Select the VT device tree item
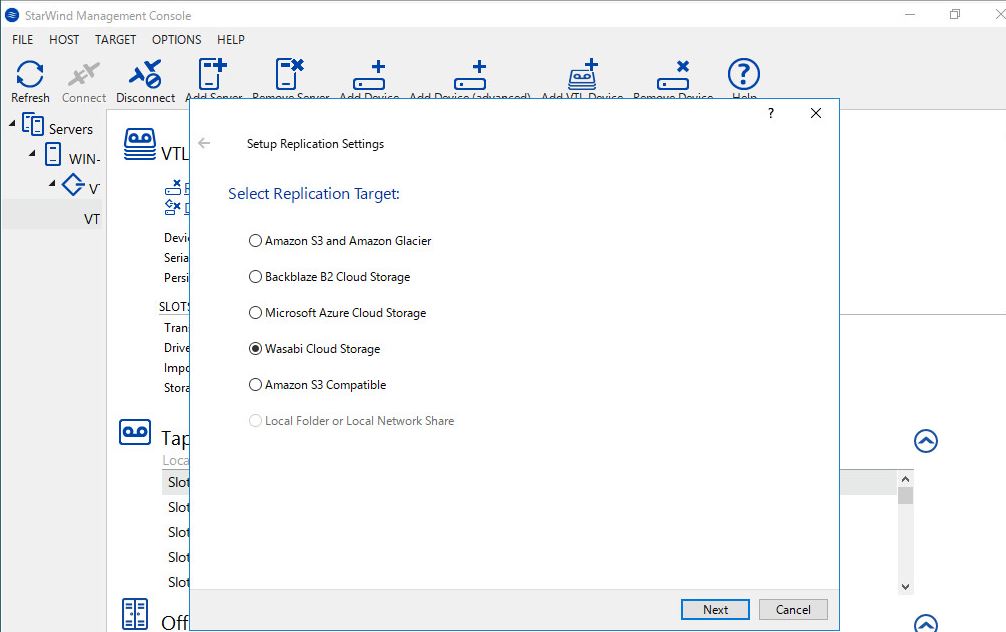Image resolution: width=1006 pixels, height=632 pixels. 92,219
